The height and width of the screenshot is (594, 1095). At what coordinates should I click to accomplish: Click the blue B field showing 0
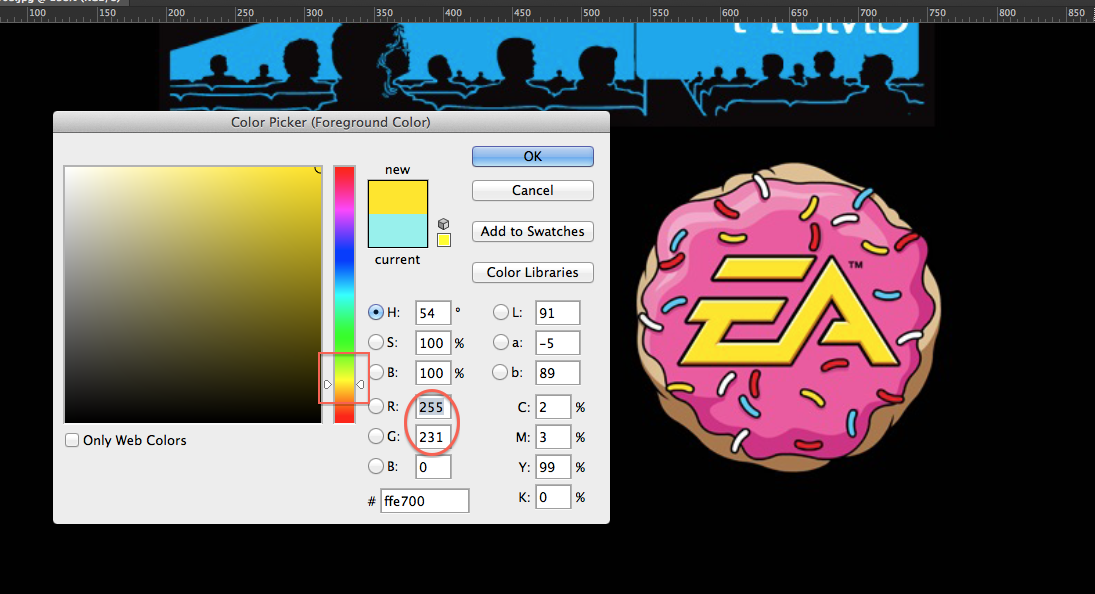pyautogui.click(x=433, y=467)
